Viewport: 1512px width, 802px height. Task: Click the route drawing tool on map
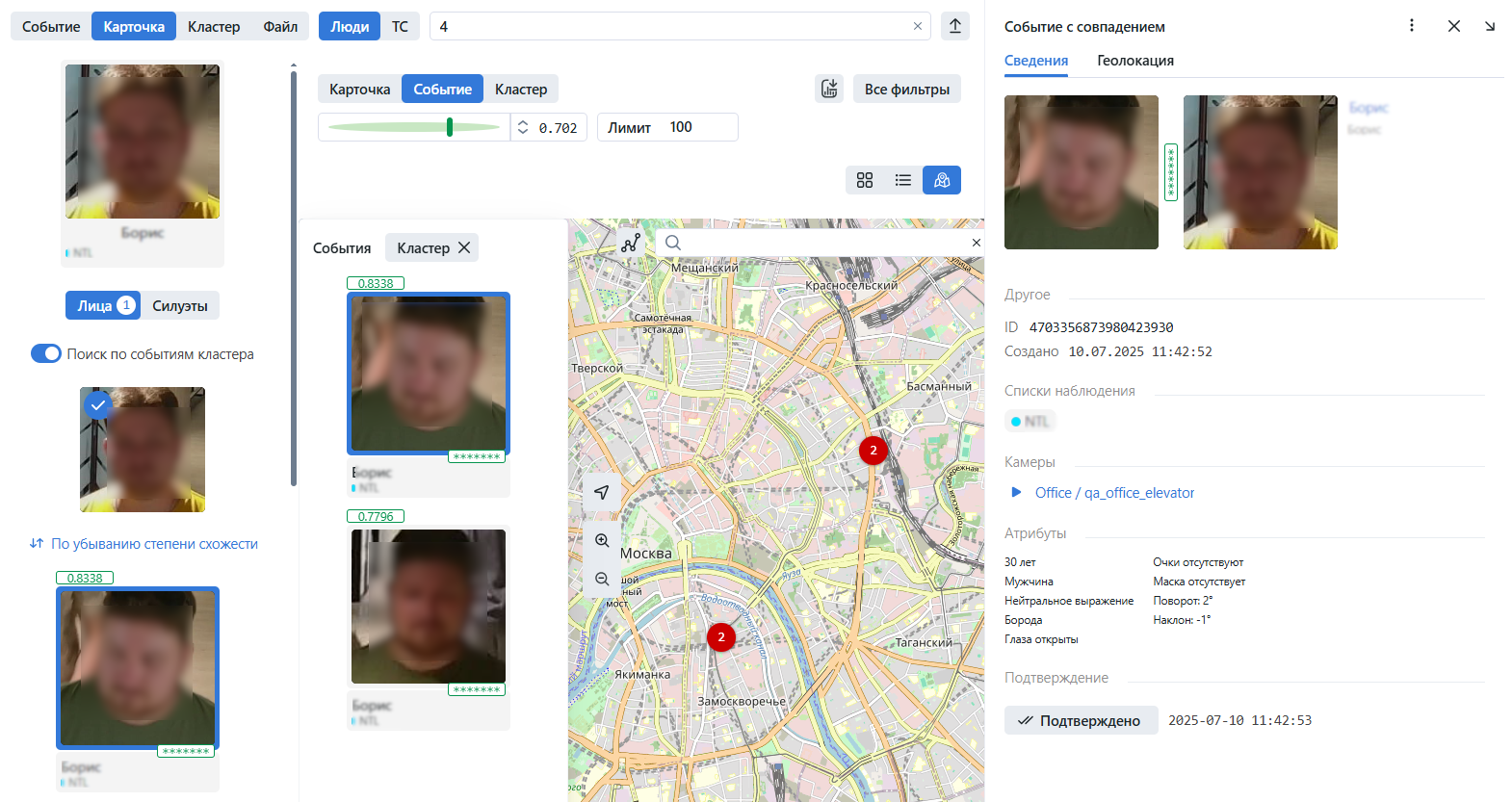[631, 244]
